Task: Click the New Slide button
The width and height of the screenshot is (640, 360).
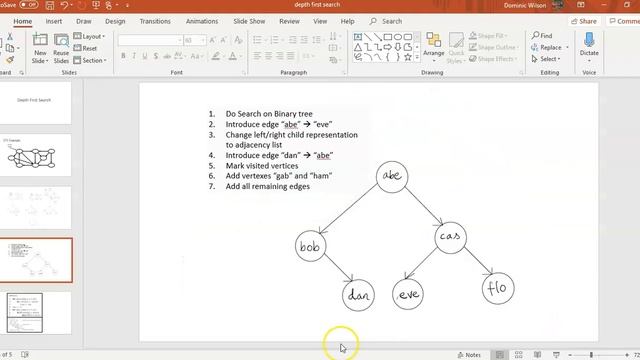Action: pyautogui.click(x=40, y=48)
